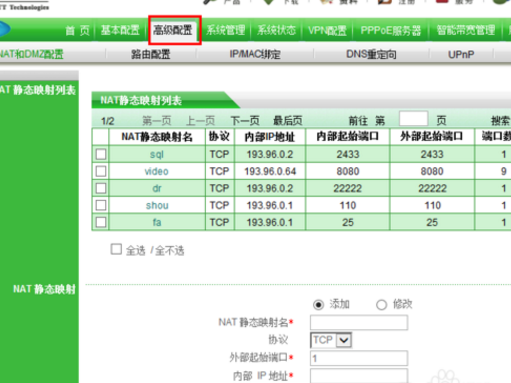
Task: Click internal port 2433 in sql row
Action: point(348,154)
